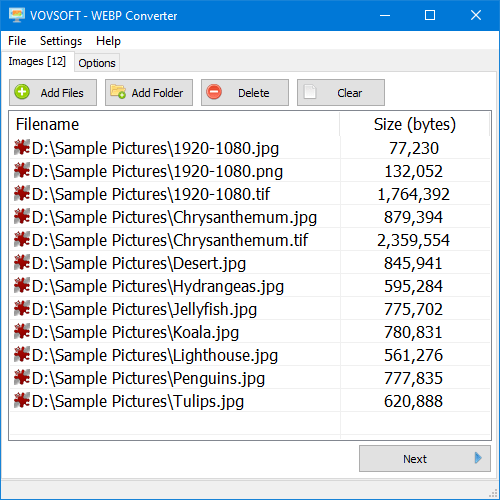Click the file icon beside Tulips.jpg
This screenshot has height=500, width=500.
pyautogui.click(x=22, y=400)
